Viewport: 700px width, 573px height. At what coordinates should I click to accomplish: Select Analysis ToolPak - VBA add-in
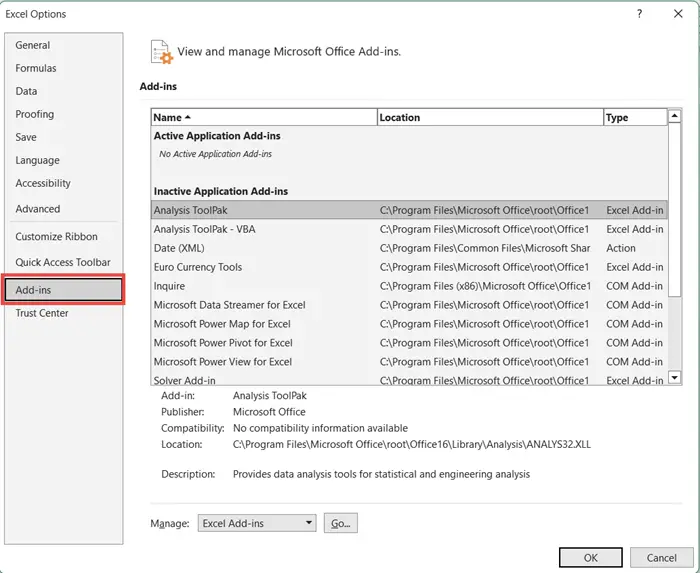(x=409, y=229)
